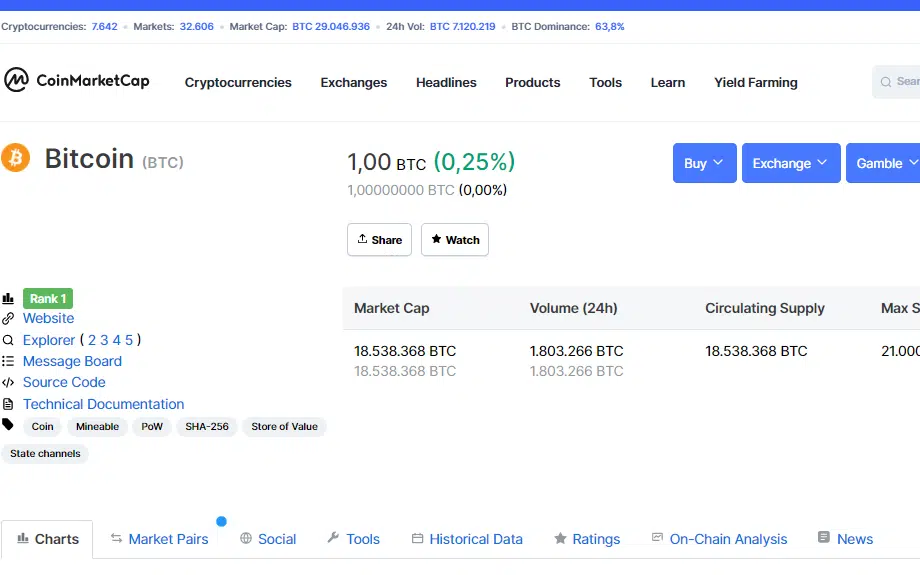Click the rank bar-chart icon beside Rank 1
This screenshot has height=575, width=920.
(x=8, y=298)
